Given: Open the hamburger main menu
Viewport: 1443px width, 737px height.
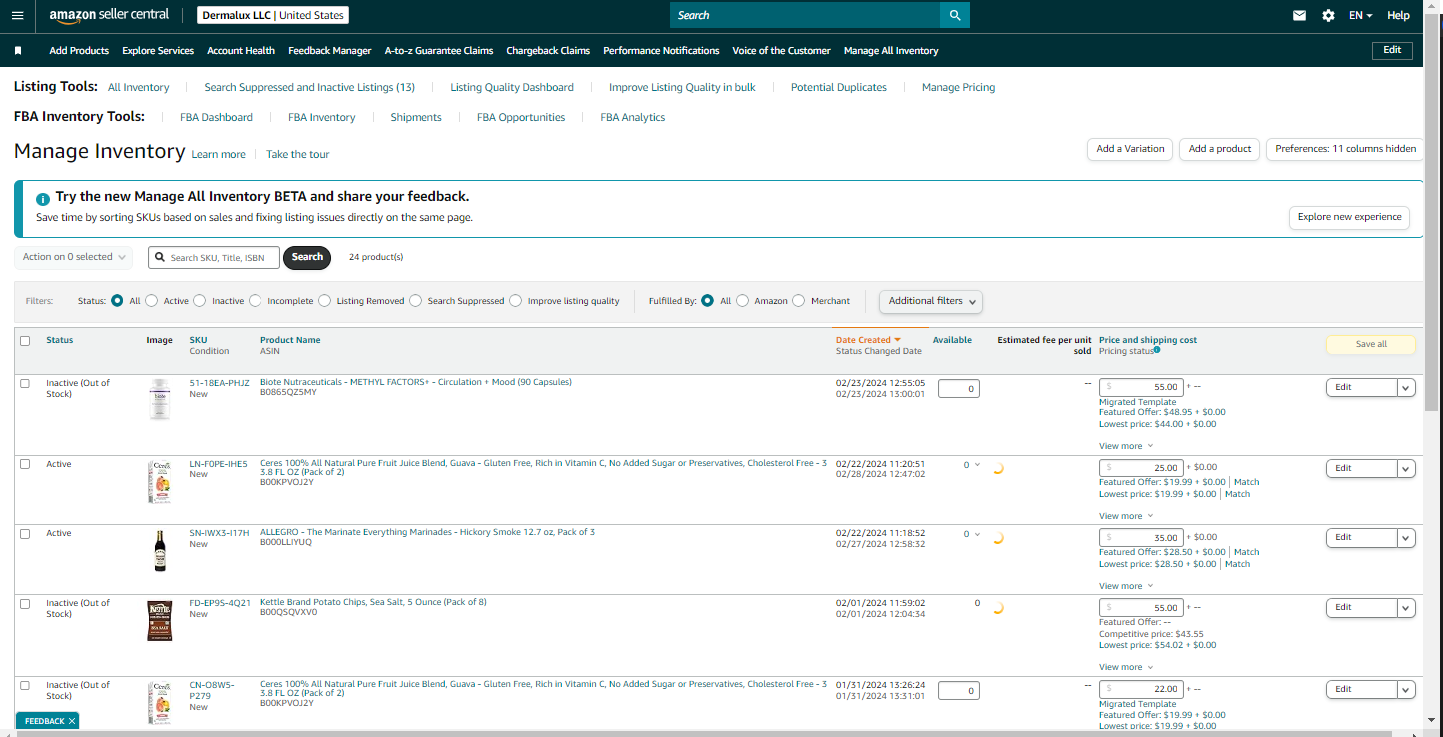Looking at the screenshot, I should click(x=17, y=15).
